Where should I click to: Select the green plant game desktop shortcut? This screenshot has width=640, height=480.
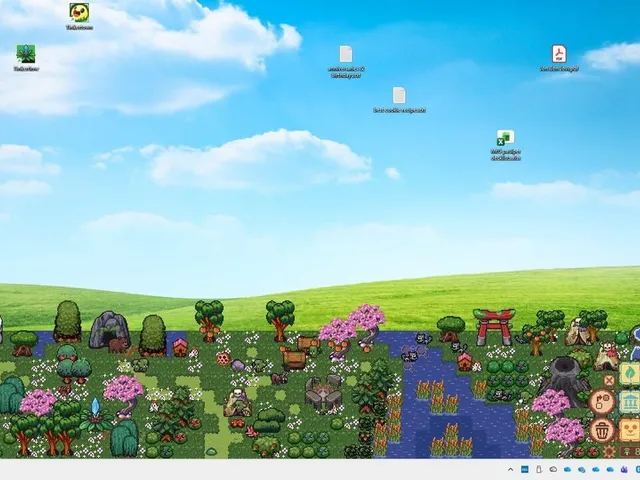(x=26, y=58)
